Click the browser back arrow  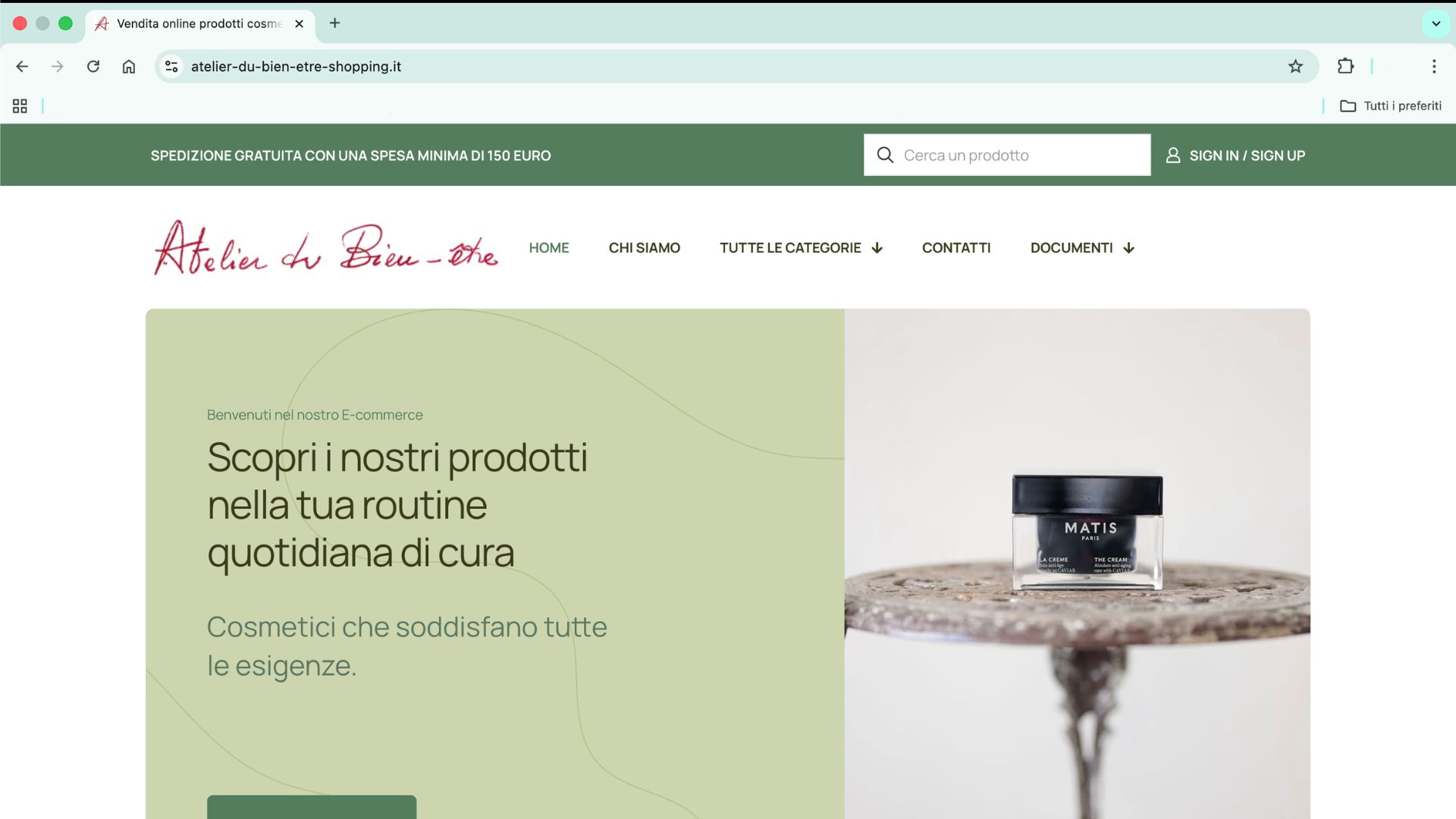click(x=22, y=67)
